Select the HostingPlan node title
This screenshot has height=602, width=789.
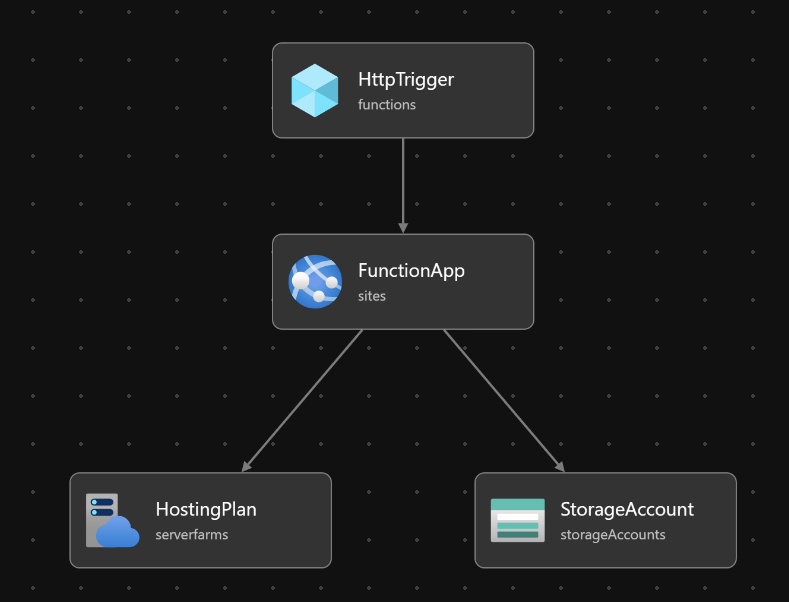(x=206, y=509)
